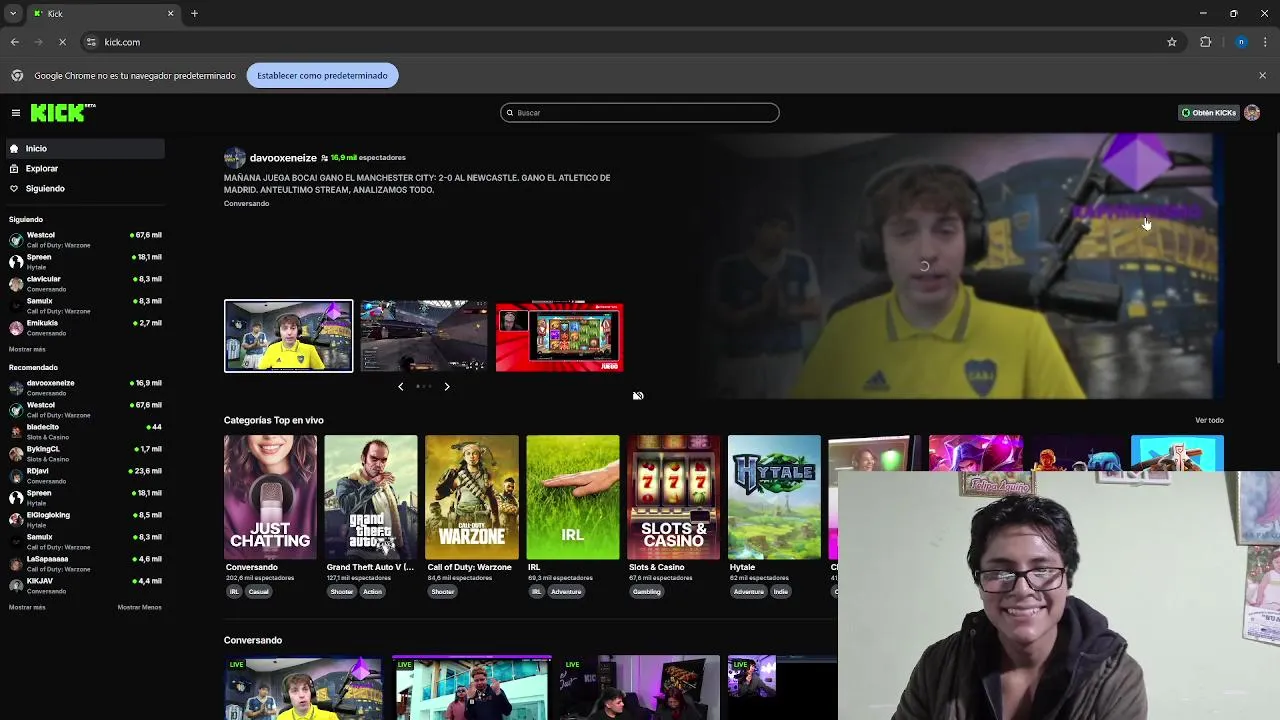Open LaSapaaaaa channel in Recomendado

[85, 564]
